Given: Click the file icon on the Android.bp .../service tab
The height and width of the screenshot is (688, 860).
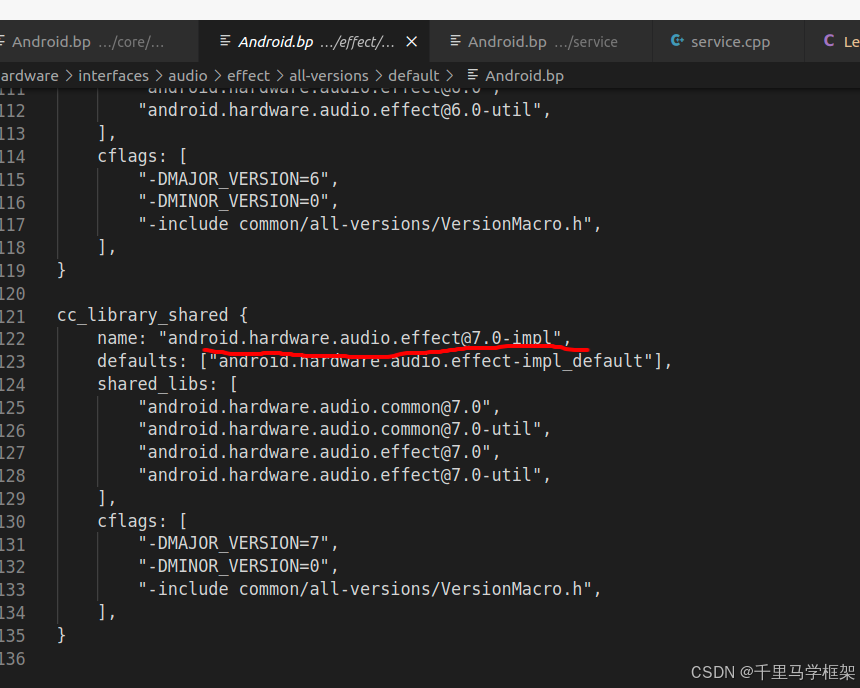Looking at the screenshot, I should (455, 41).
